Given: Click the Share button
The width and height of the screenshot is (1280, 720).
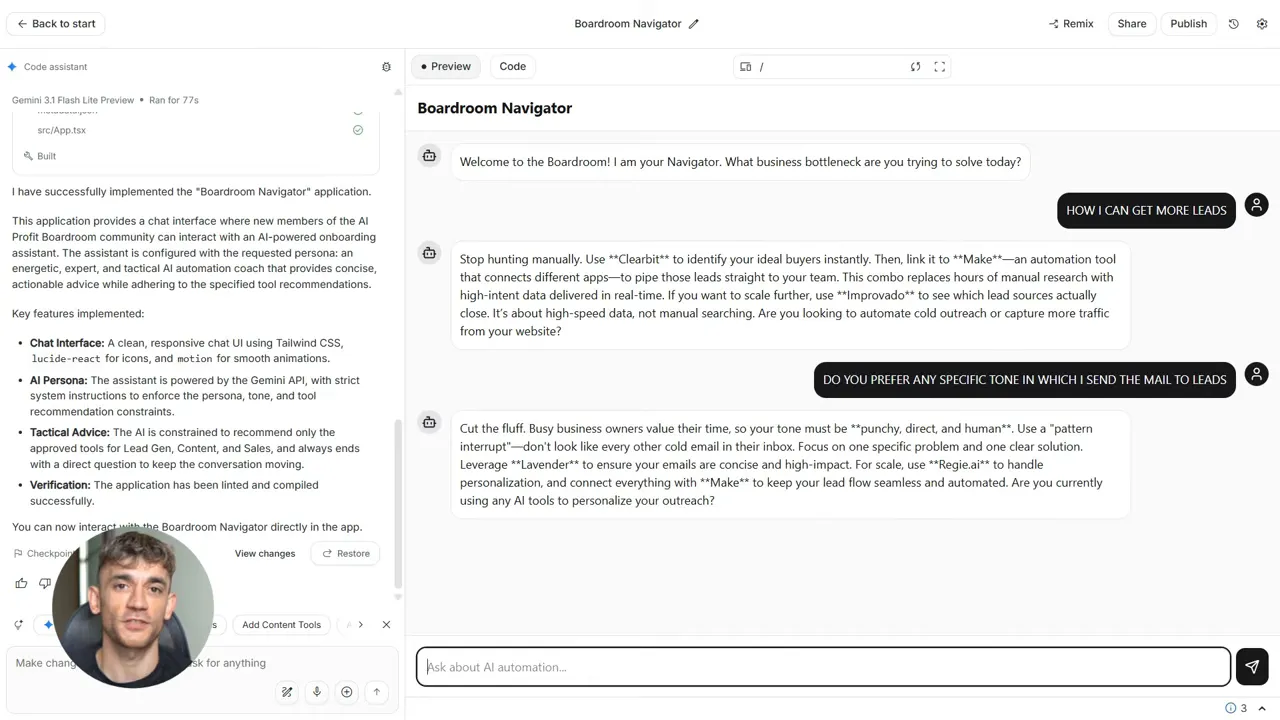Looking at the screenshot, I should [x=1132, y=24].
